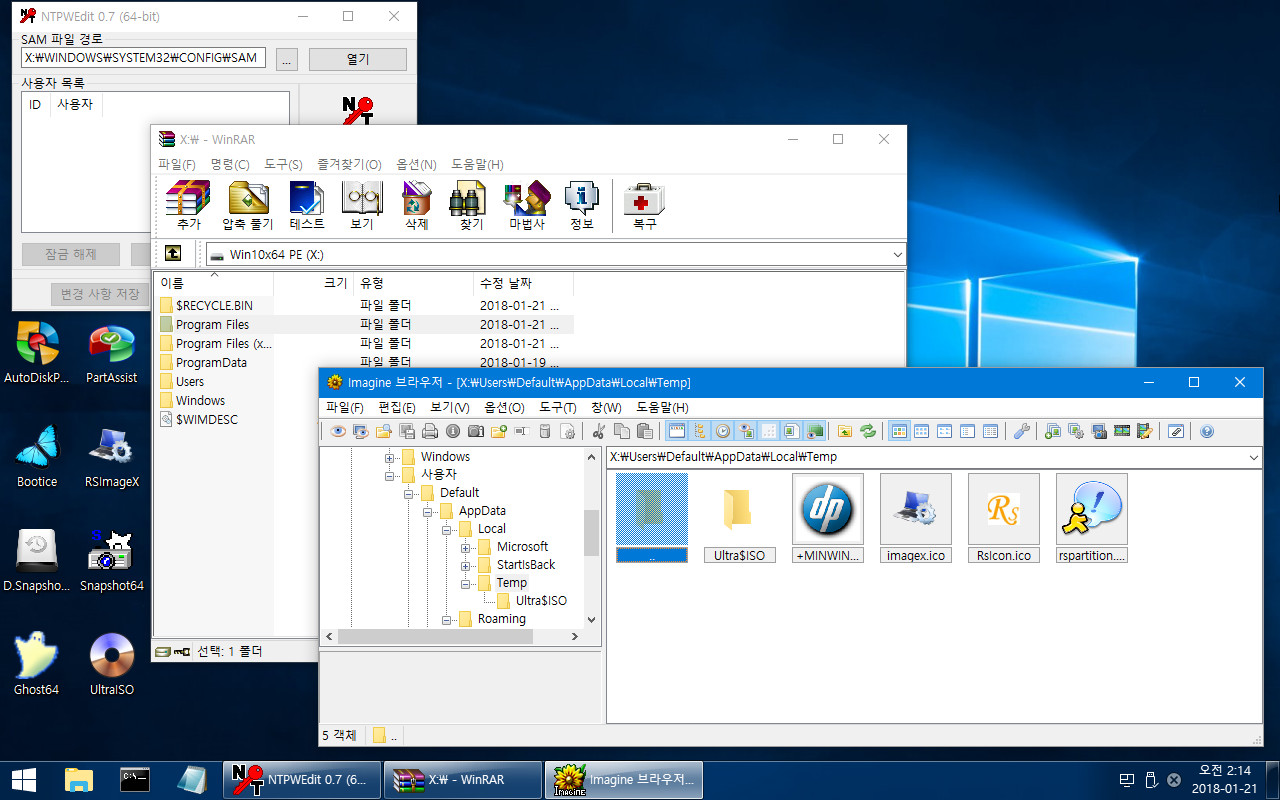
Task: Open File Explorer from the taskbar
Action: pos(79,779)
